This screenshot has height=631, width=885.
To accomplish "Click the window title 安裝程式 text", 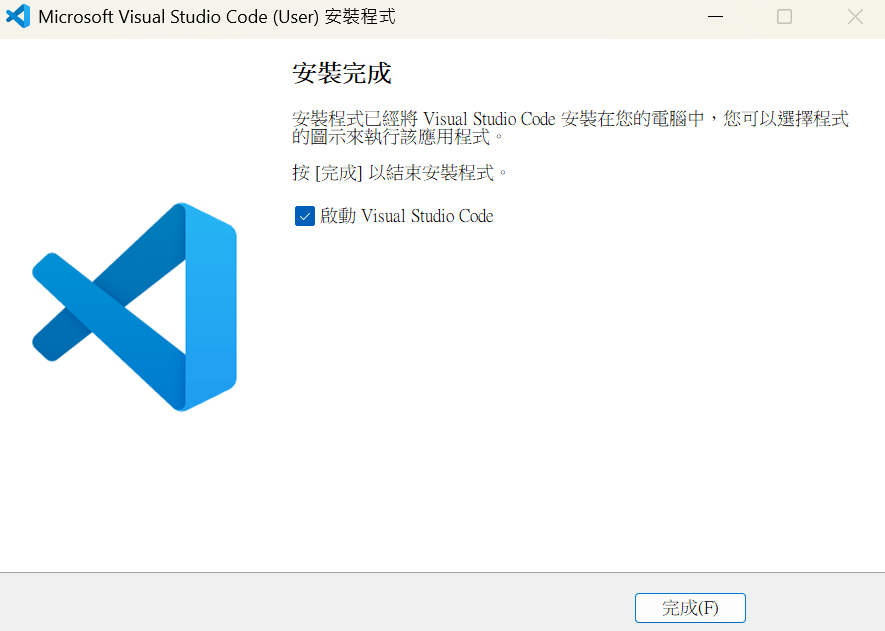I will click(360, 17).
